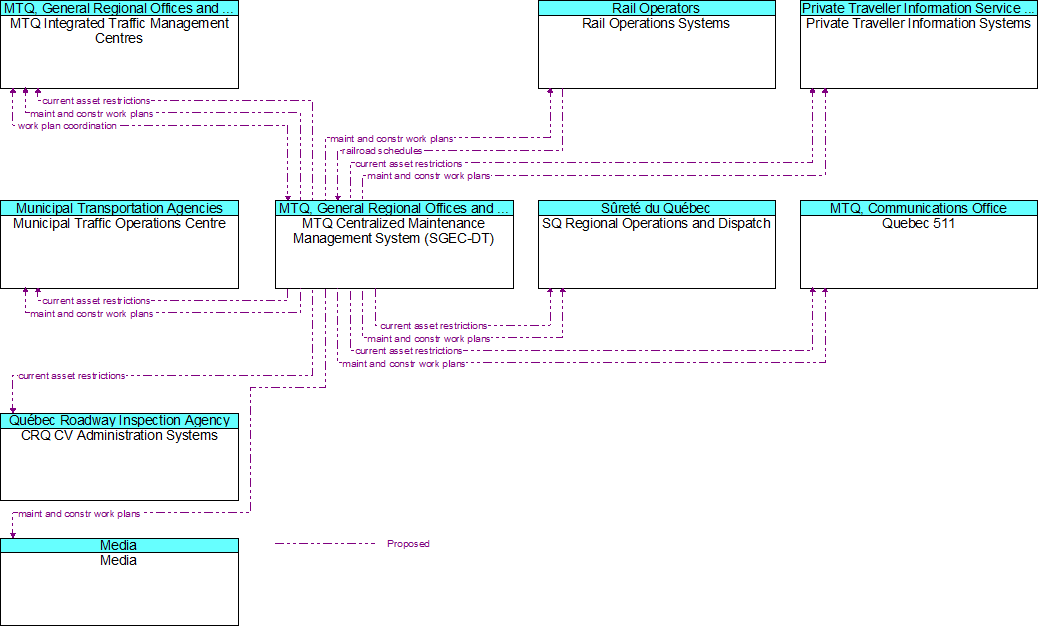This screenshot has height=637, width=1047.
Task: Click the 'Media' label inside the white box body
Action: click(118, 561)
